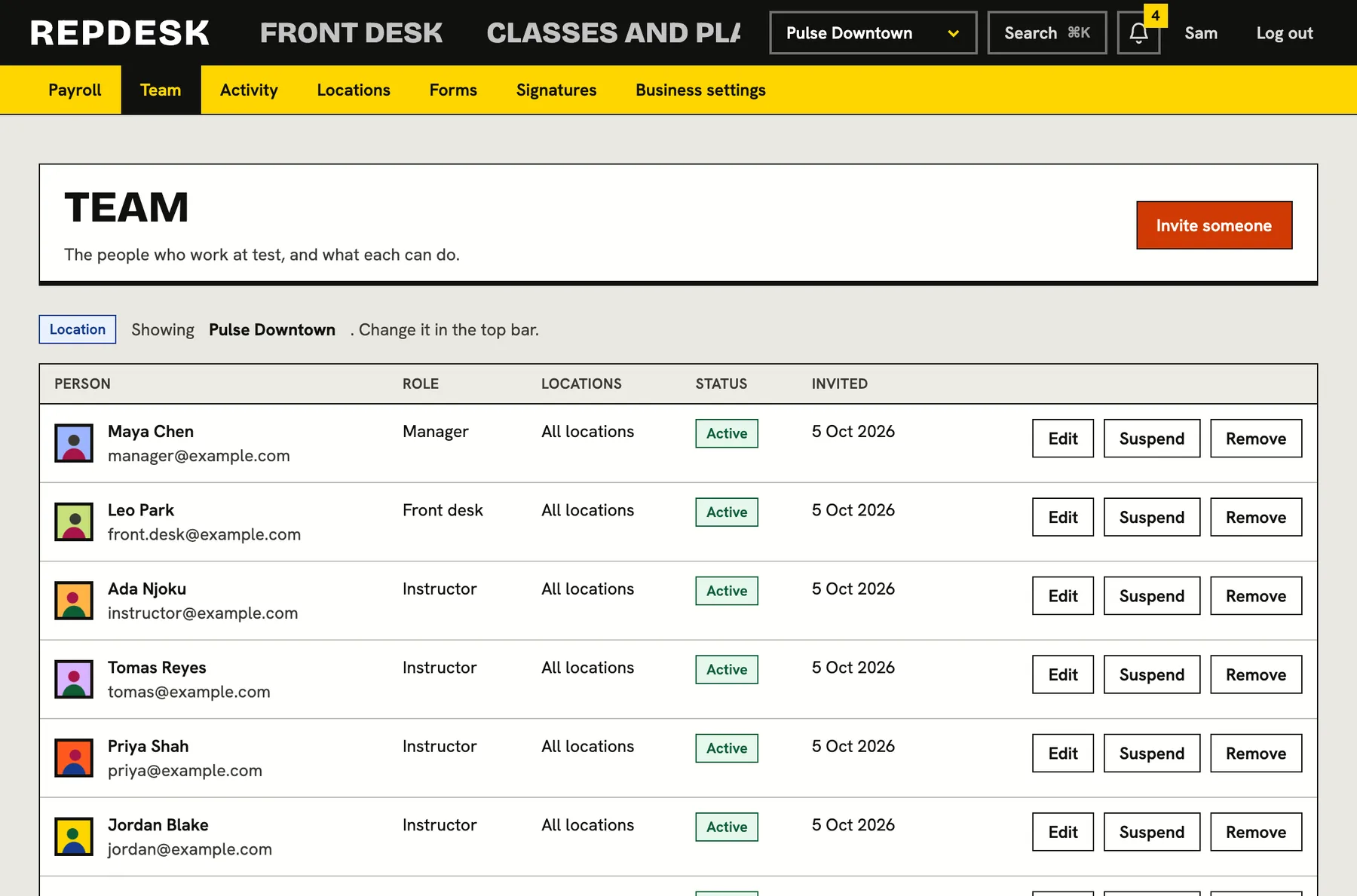1357x896 pixels.
Task: Click the Invite someone button
Action: (x=1214, y=225)
